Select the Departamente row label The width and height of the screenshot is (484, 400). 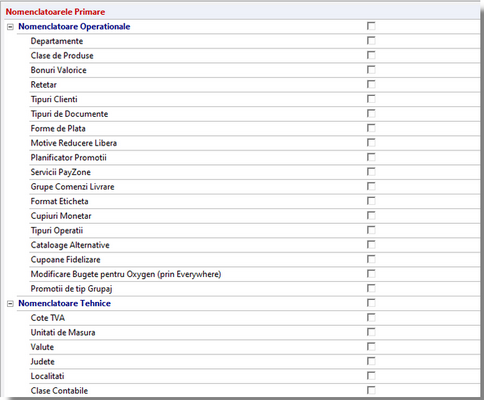pos(57,41)
